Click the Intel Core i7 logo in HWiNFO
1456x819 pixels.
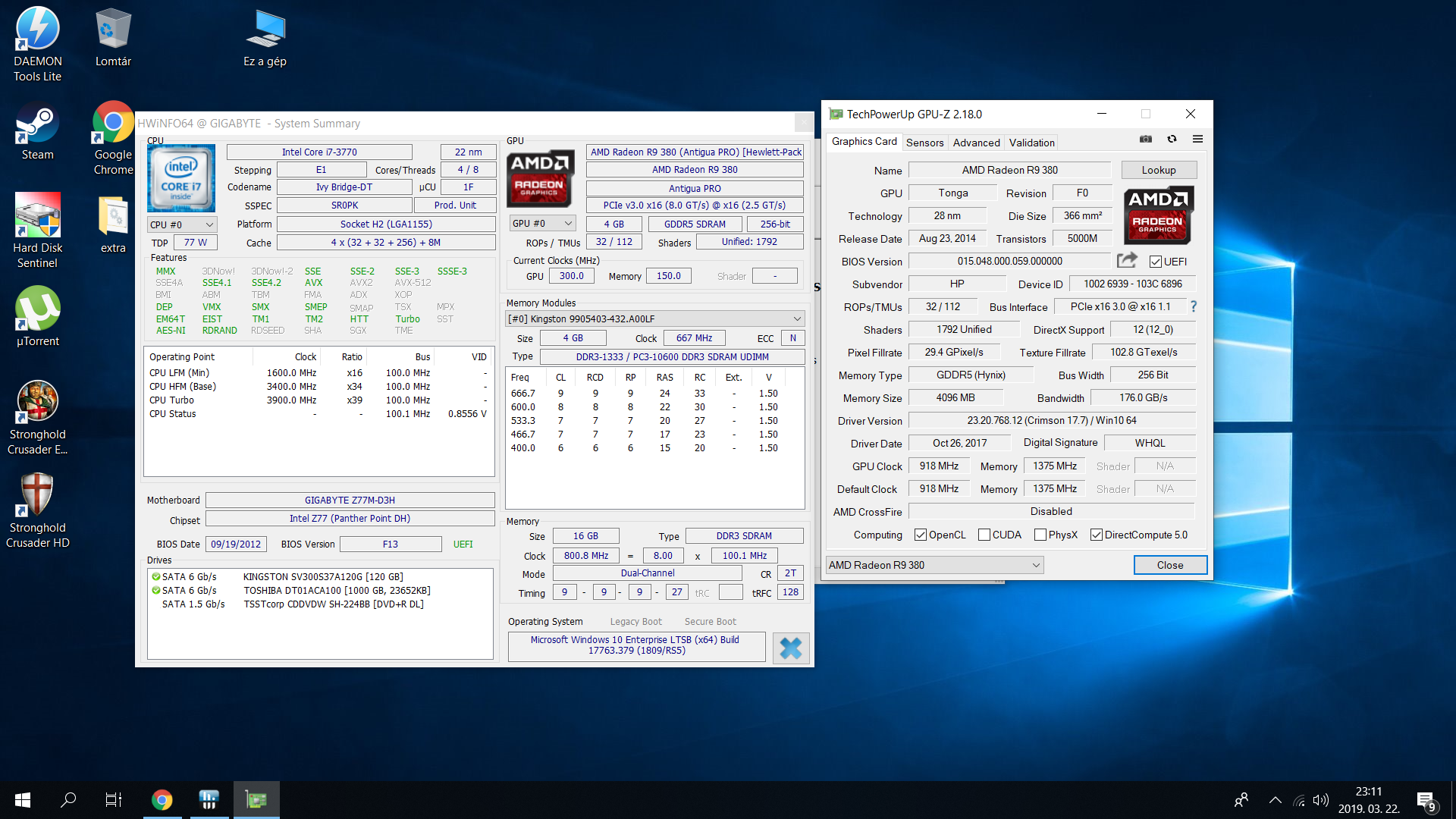[x=181, y=177]
